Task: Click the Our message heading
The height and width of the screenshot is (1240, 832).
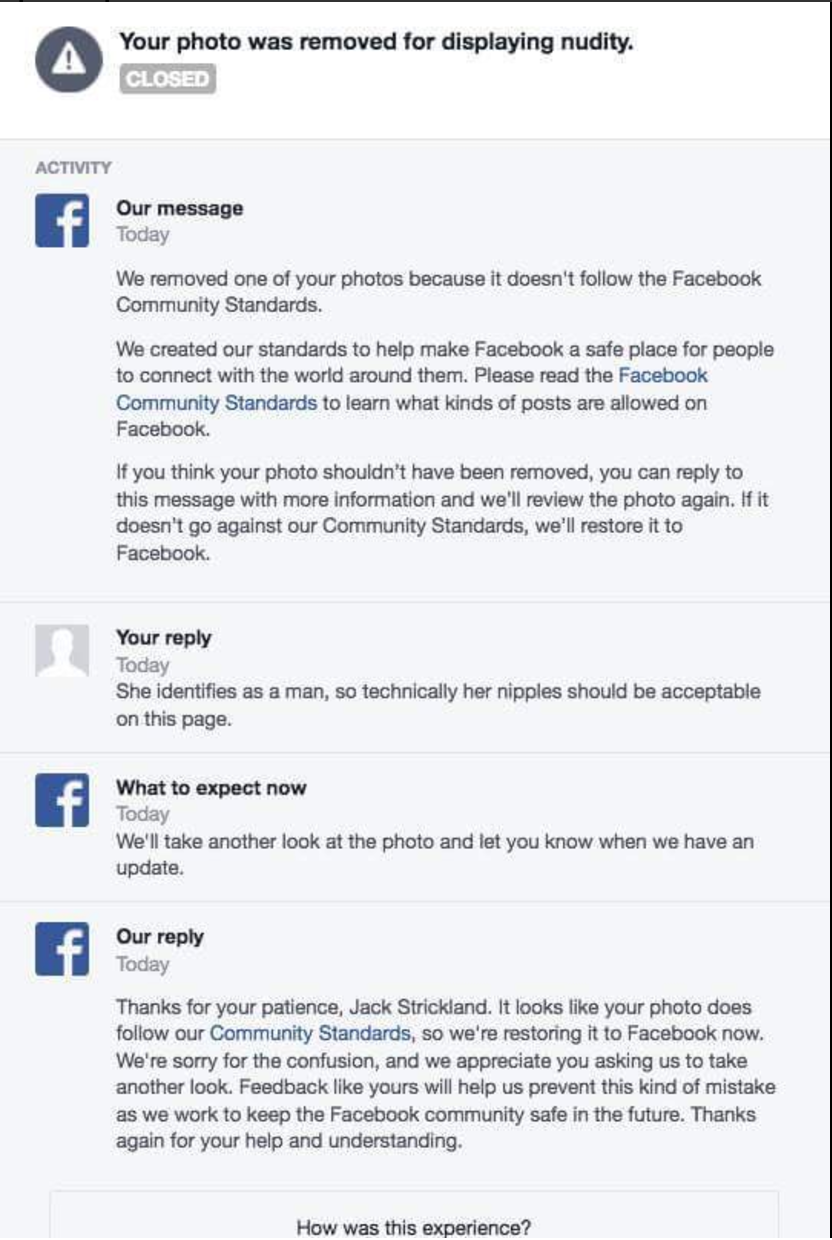Action: 180,208
